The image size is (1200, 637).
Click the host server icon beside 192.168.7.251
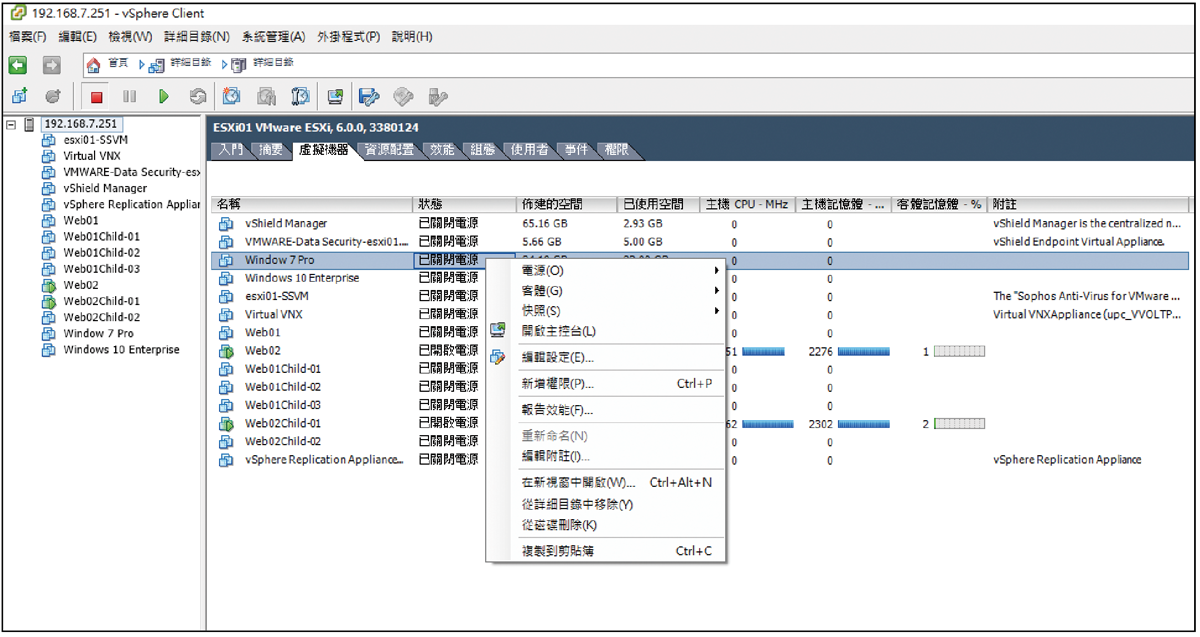coord(29,124)
